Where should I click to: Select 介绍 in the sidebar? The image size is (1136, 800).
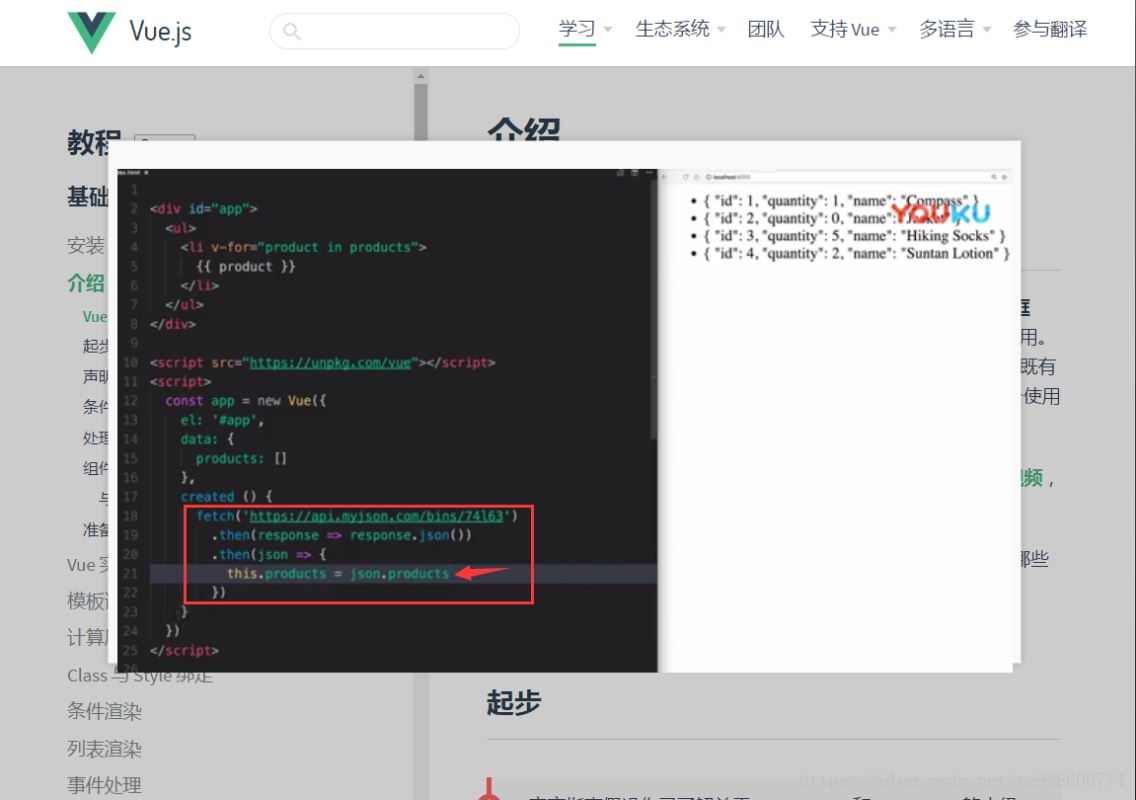point(86,283)
